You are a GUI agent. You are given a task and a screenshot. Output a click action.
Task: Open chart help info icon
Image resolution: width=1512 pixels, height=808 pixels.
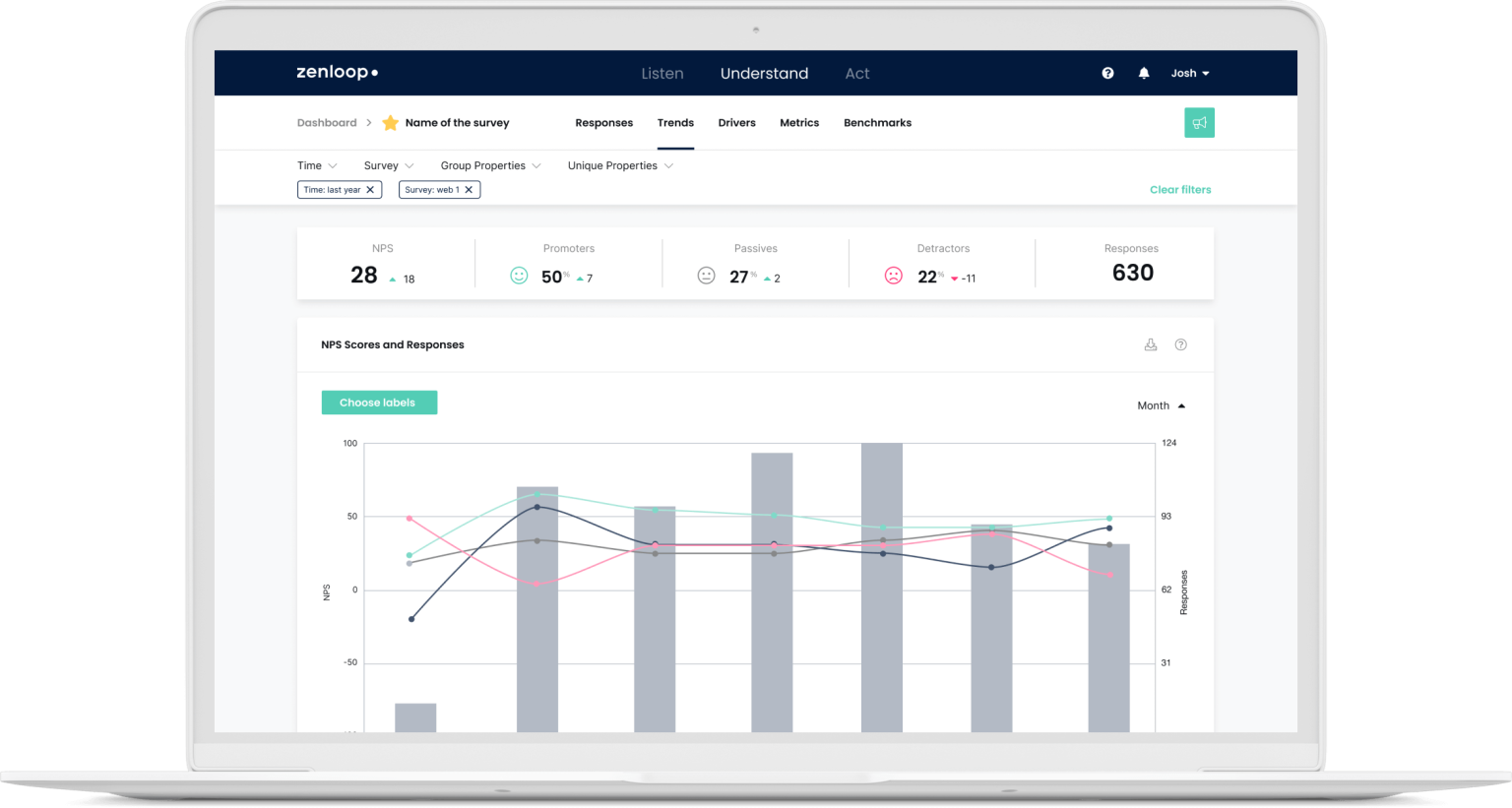click(x=1181, y=344)
